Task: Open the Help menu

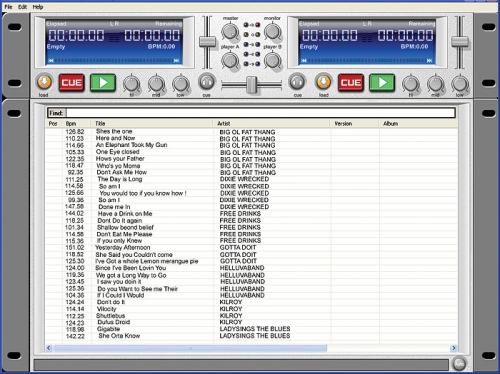Action: coord(38,7)
